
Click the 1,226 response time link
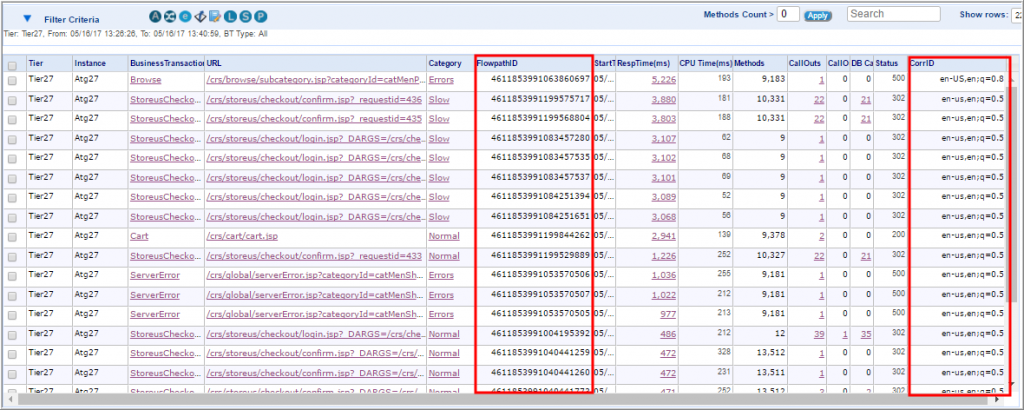tap(664, 256)
